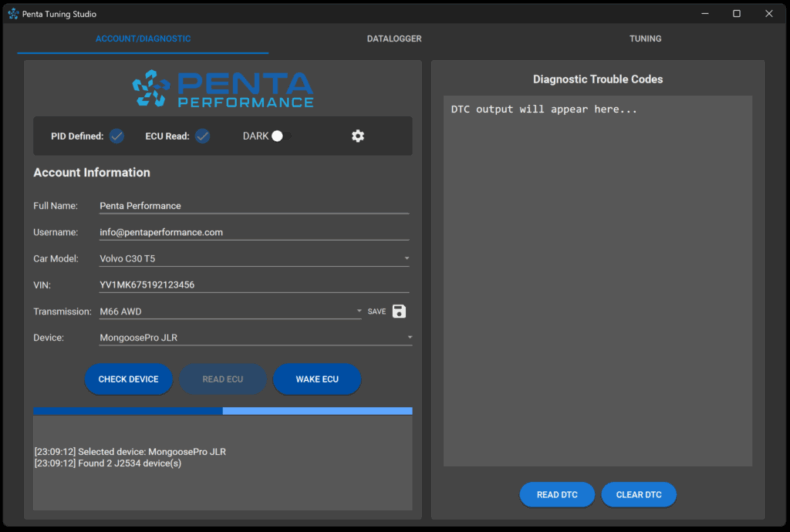Viewport: 790px width, 532px height.
Task: Click the app icon in title bar
Action: [x=13, y=14]
